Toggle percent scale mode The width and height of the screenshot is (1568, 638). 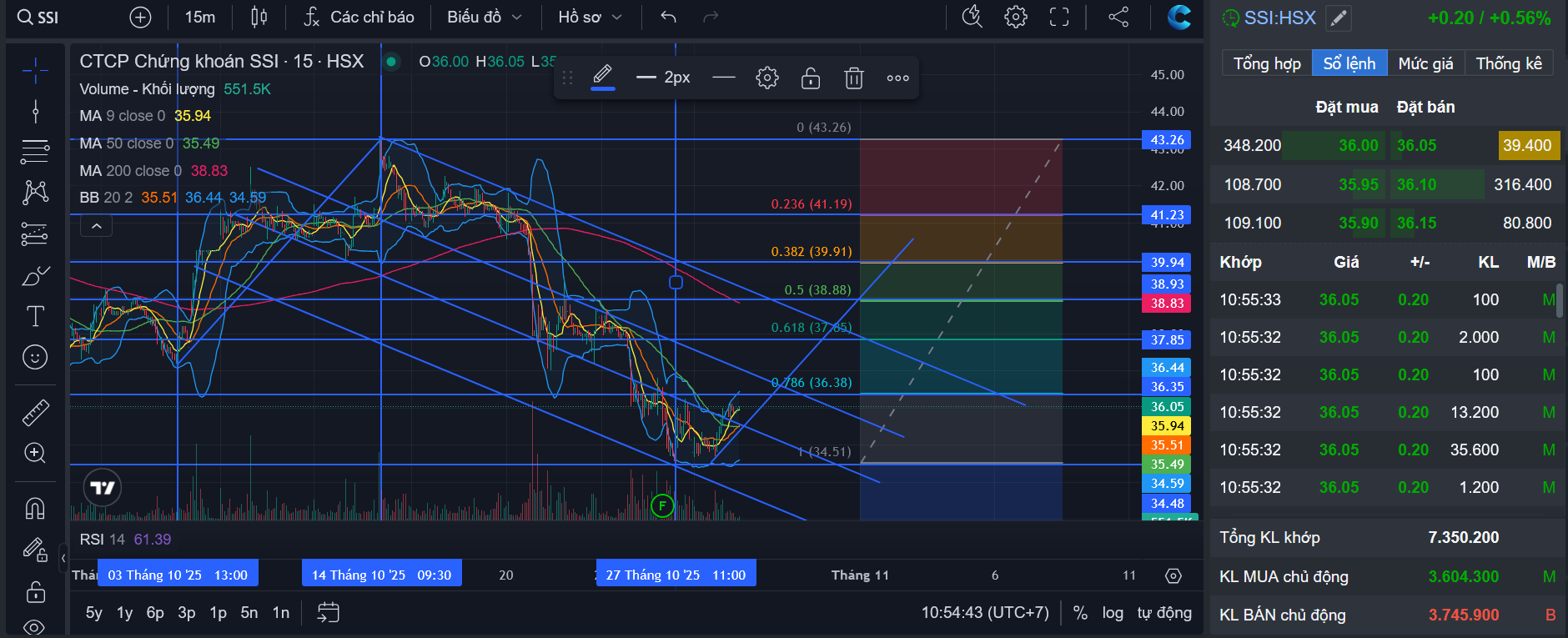tap(1080, 613)
